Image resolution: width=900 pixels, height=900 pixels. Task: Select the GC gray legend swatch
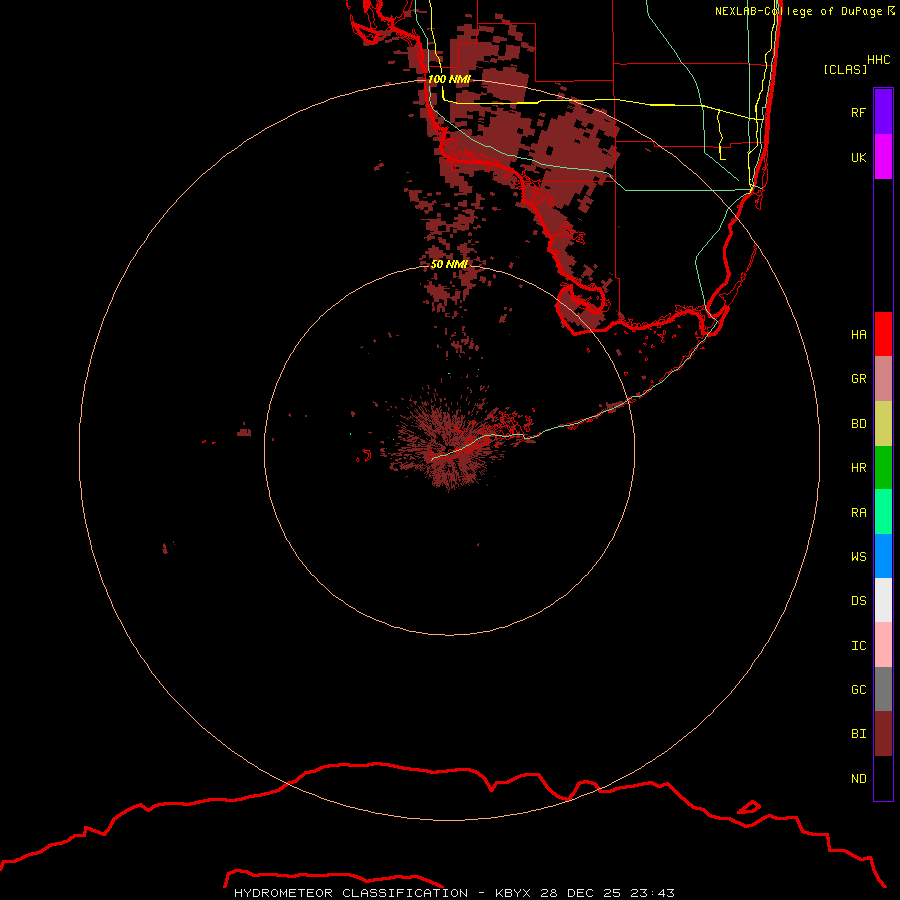click(x=883, y=689)
